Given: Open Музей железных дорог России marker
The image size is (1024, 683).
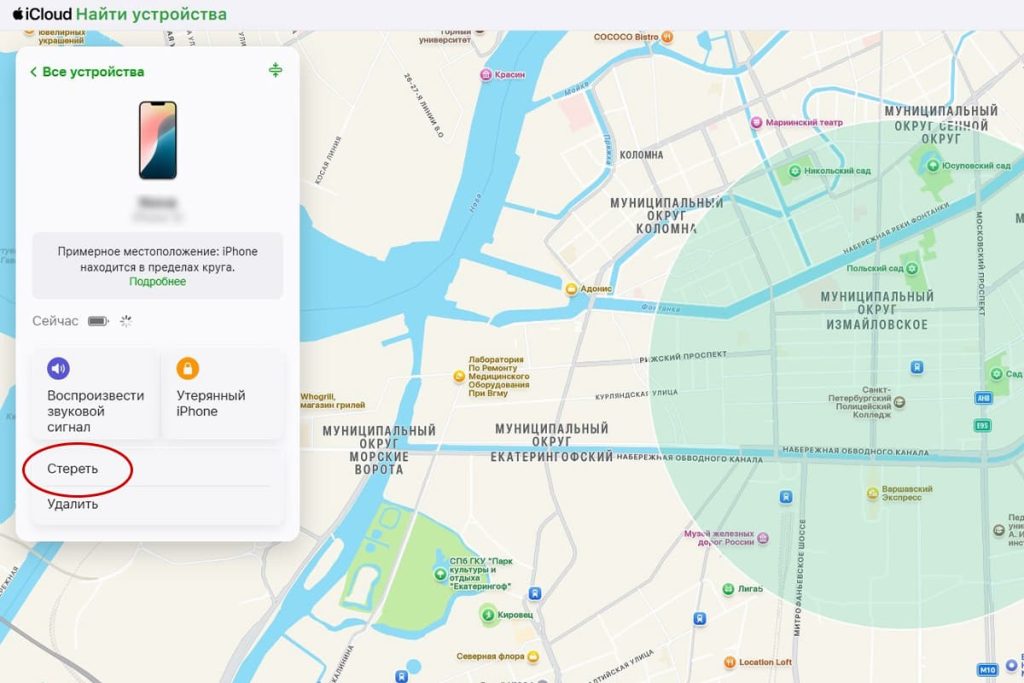Looking at the screenshot, I should [x=763, y=538].
